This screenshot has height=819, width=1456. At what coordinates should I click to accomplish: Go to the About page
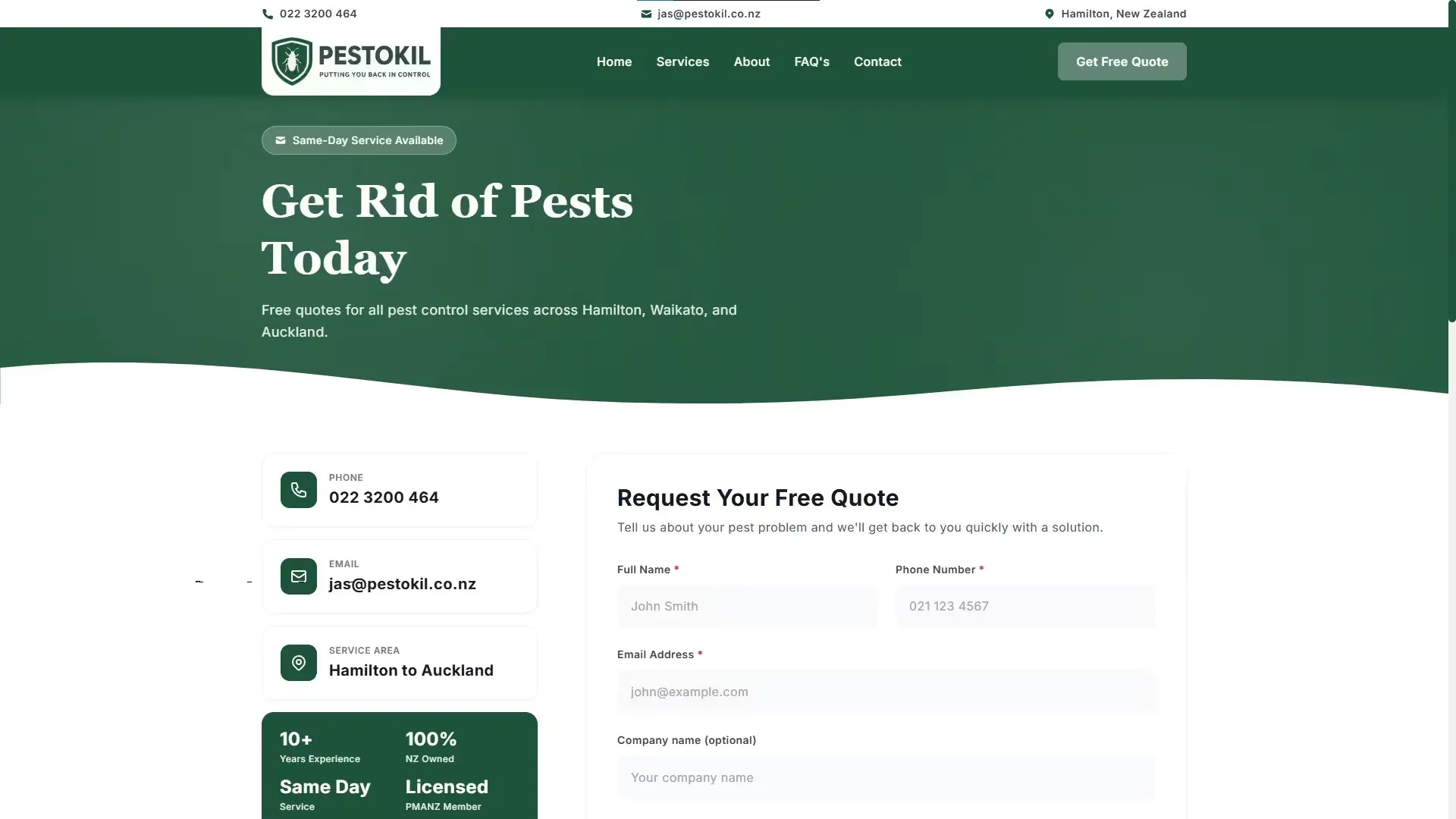pos(752,61)
